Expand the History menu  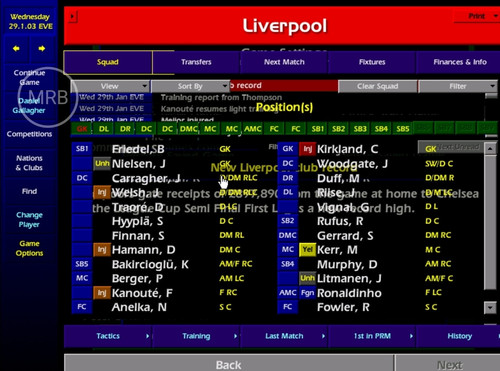459,336
